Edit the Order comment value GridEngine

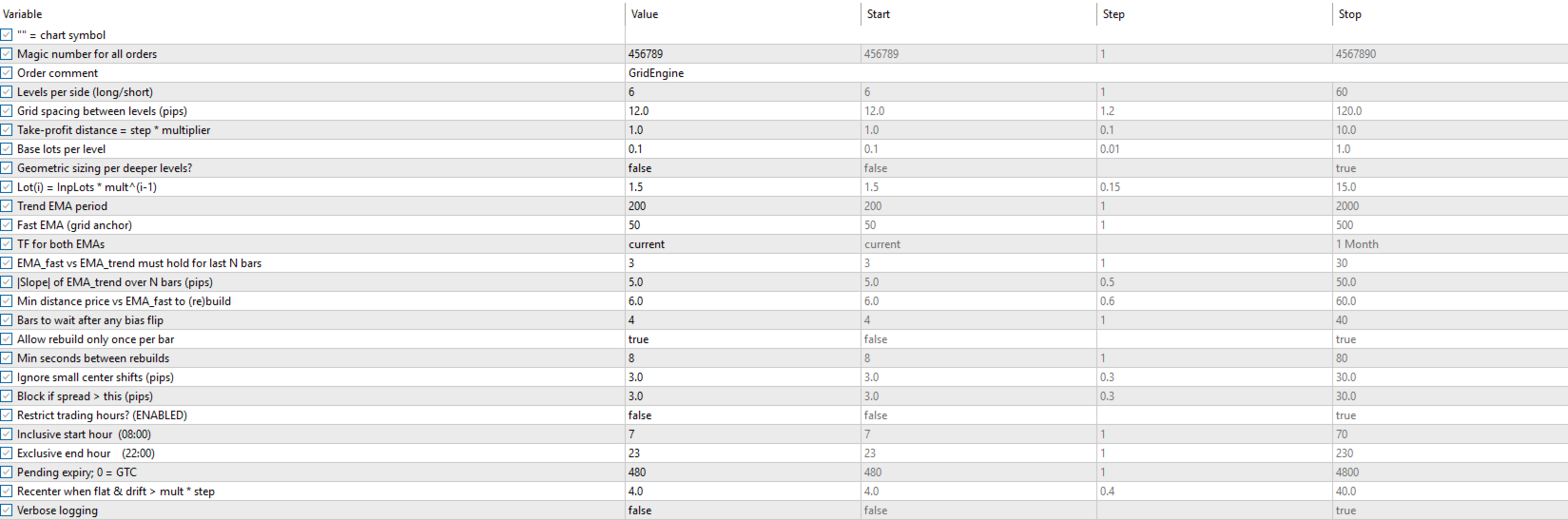[x=743, y=73]
